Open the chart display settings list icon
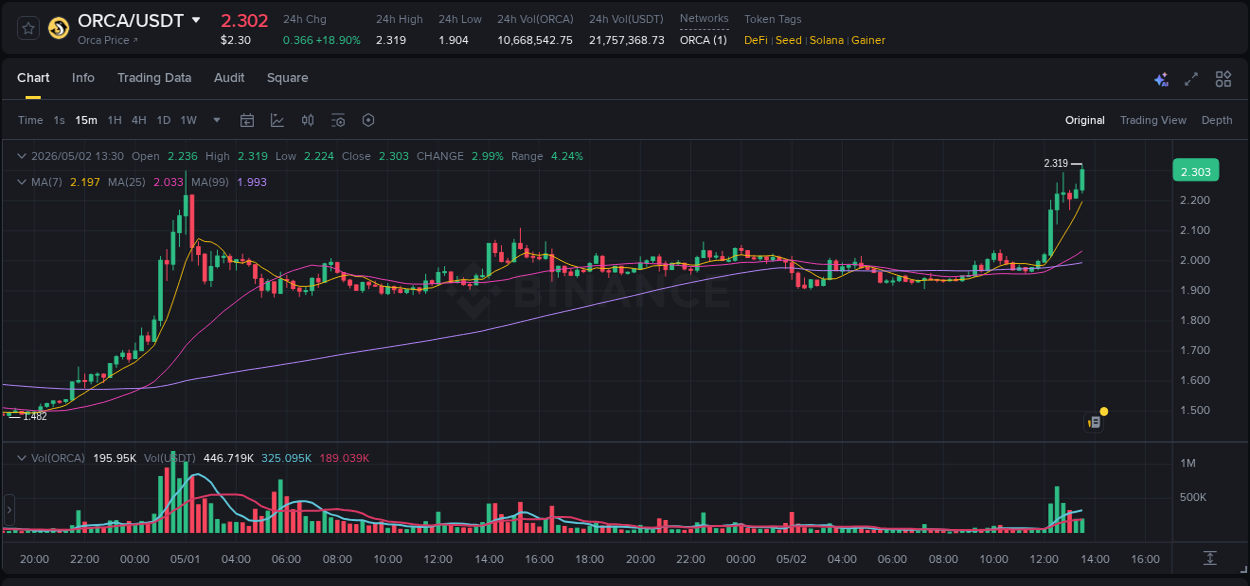This screenshot has height=586, width=1250. pos(338,120)
